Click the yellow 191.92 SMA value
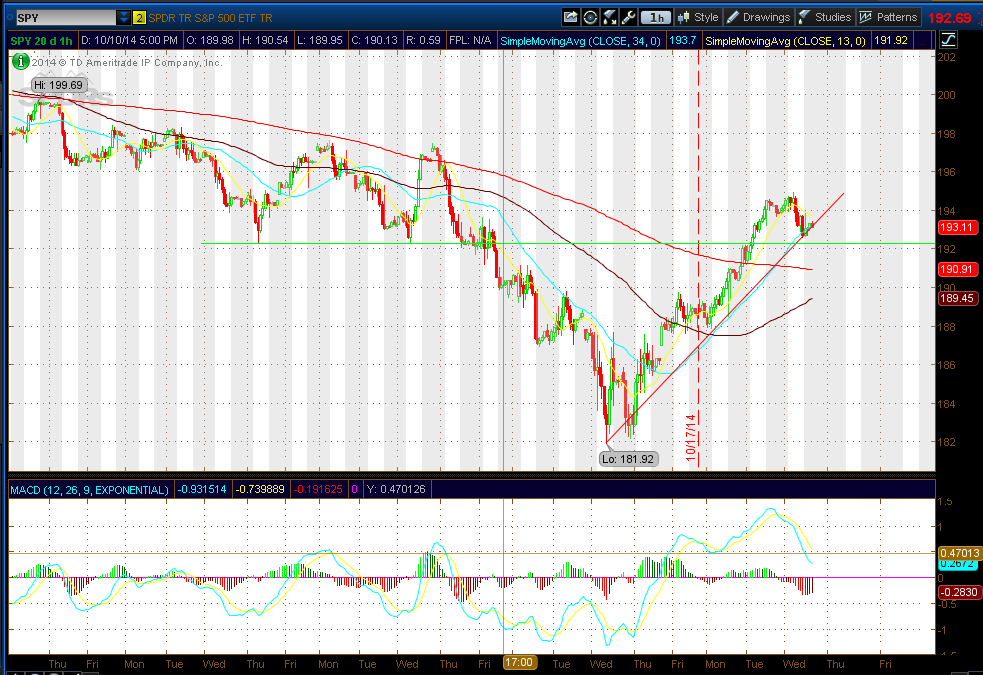The image size is (983, 675). click(891, 41)
